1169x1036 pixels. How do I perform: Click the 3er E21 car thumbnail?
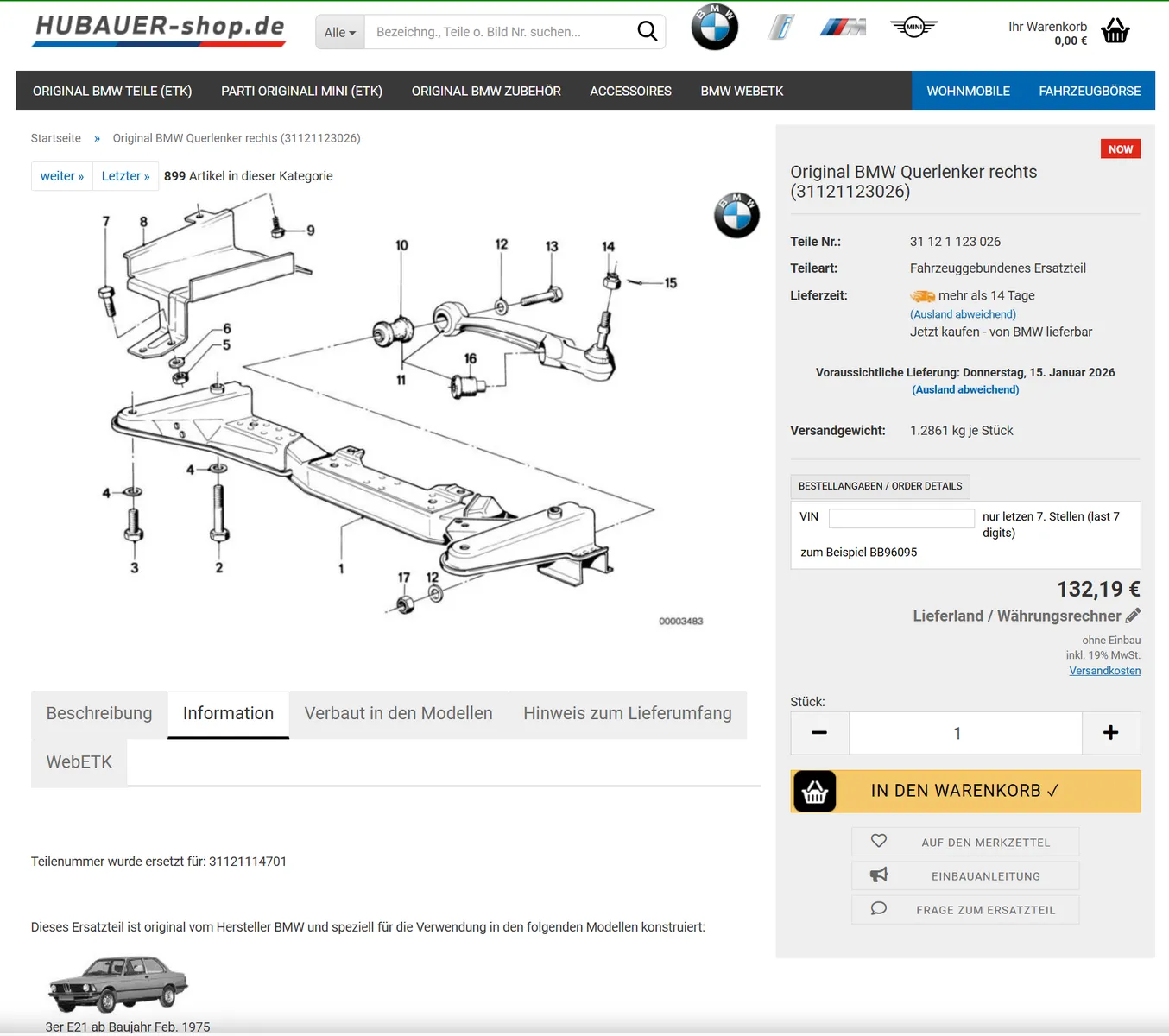117,983
